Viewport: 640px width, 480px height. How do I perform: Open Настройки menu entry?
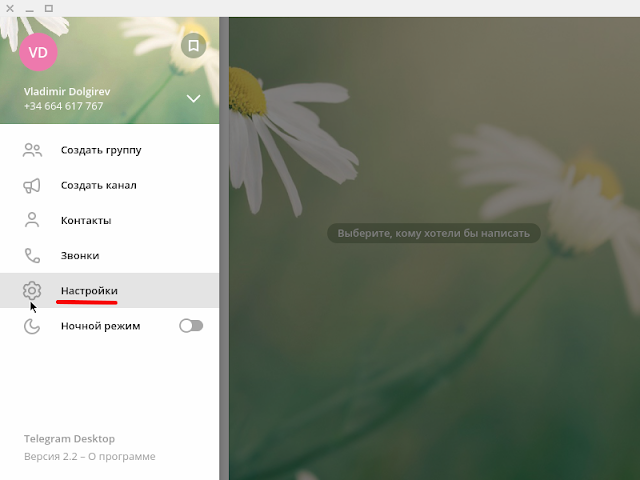[109, 291]
